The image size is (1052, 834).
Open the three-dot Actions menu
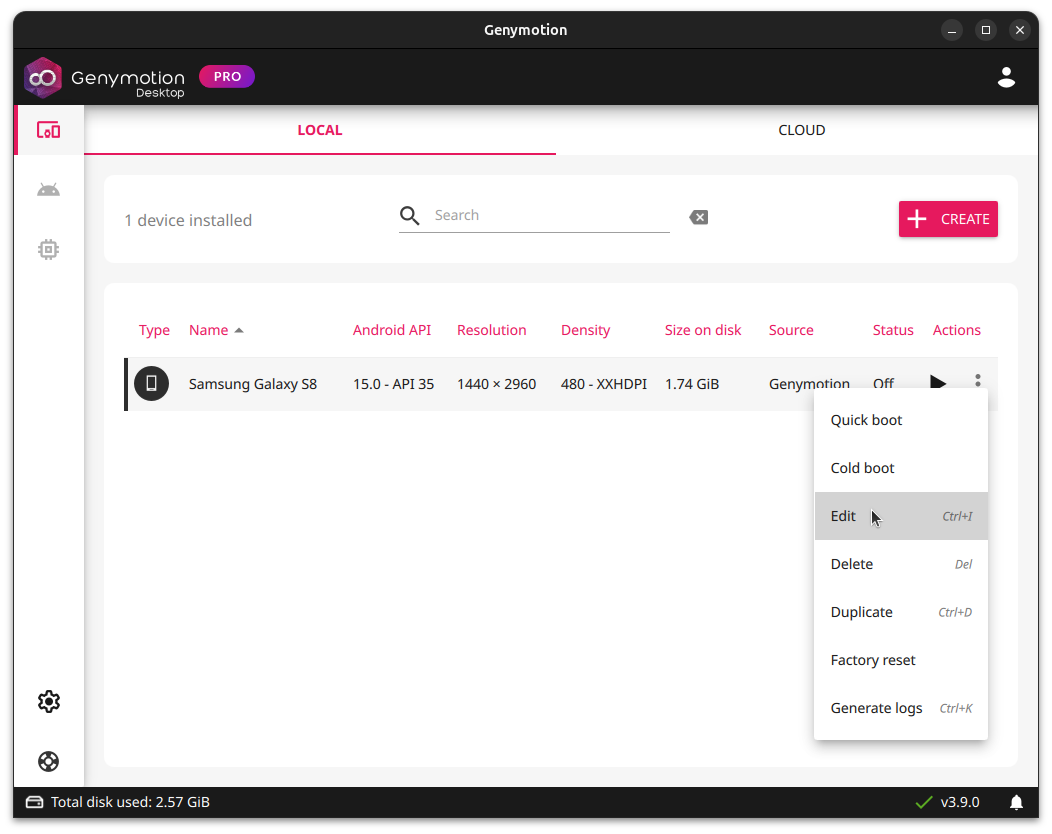tap(977, 382)
